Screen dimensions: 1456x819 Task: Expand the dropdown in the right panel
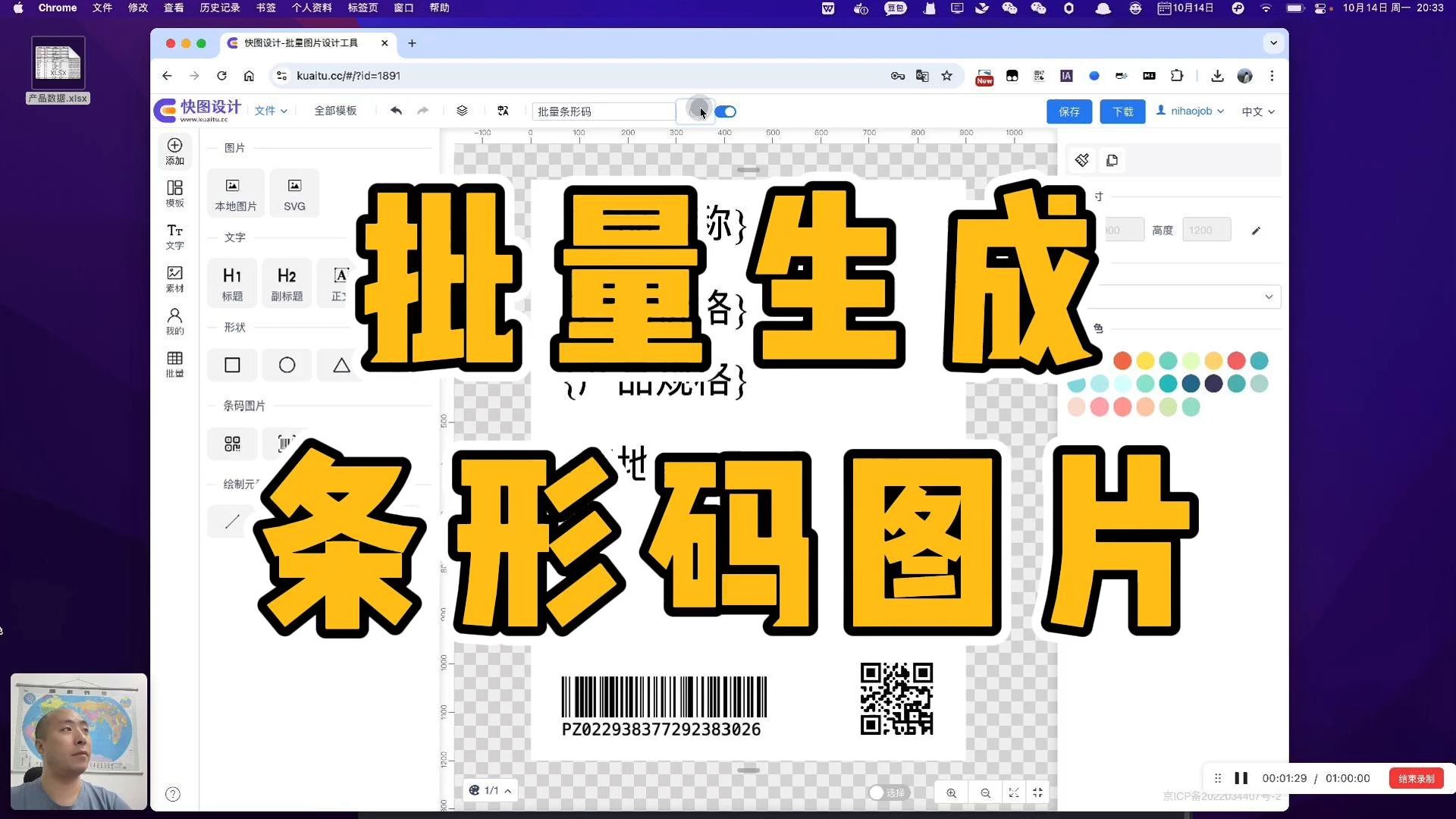coord(1267,297)
